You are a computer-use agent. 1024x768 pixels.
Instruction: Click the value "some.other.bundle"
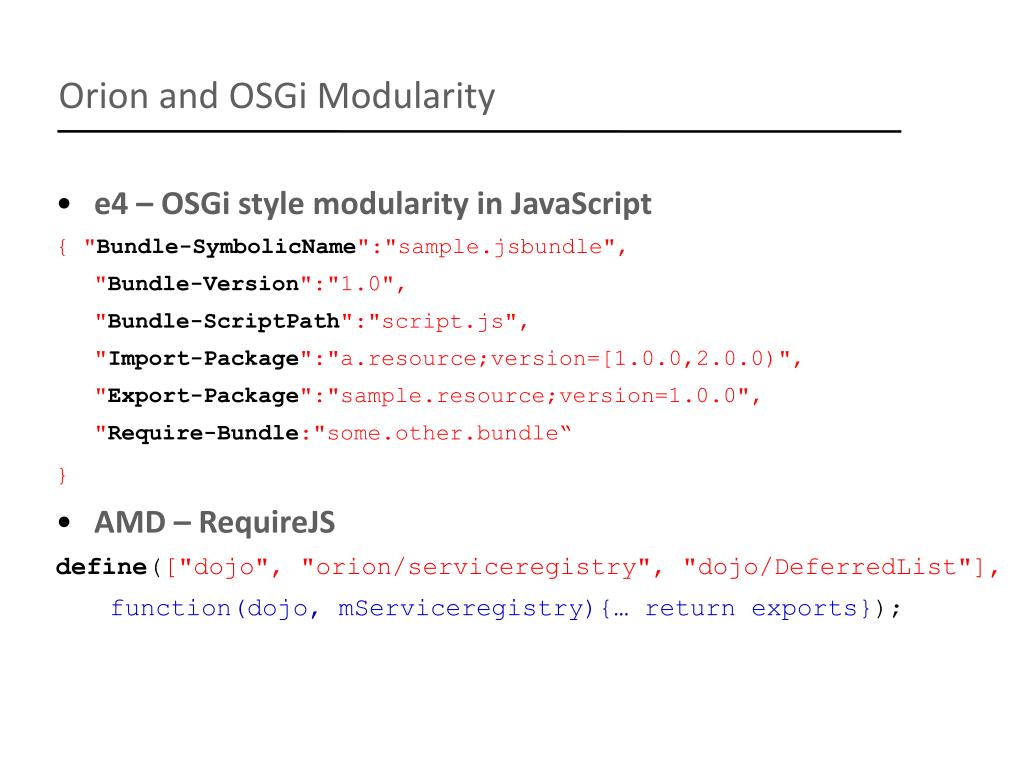443,433
